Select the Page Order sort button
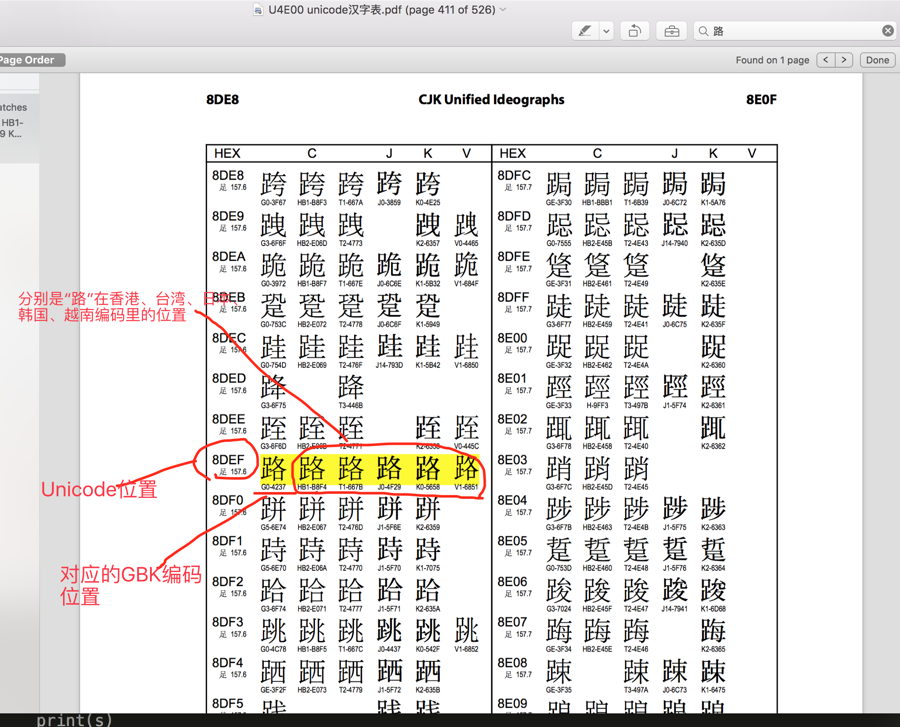Viewport: 900px width, 727px height. coord(32,60)
